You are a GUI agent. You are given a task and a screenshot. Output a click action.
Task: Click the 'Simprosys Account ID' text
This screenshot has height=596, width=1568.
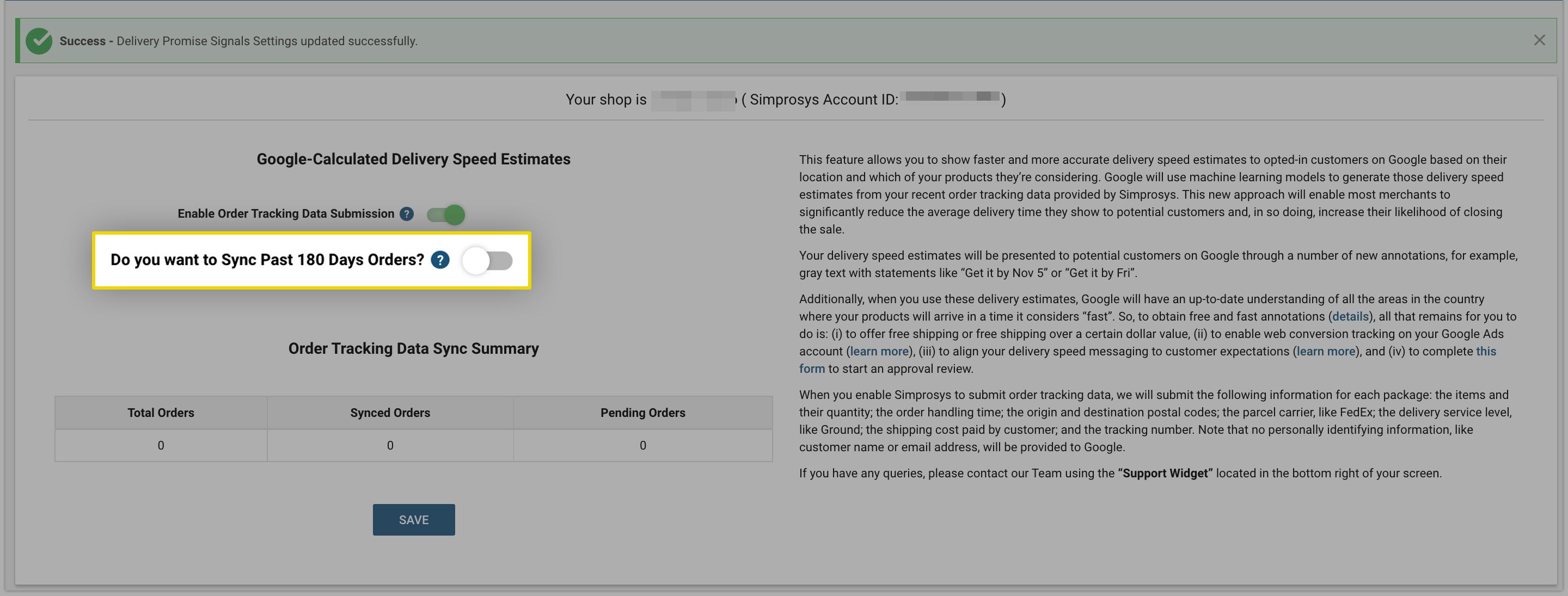coord(824,99)
